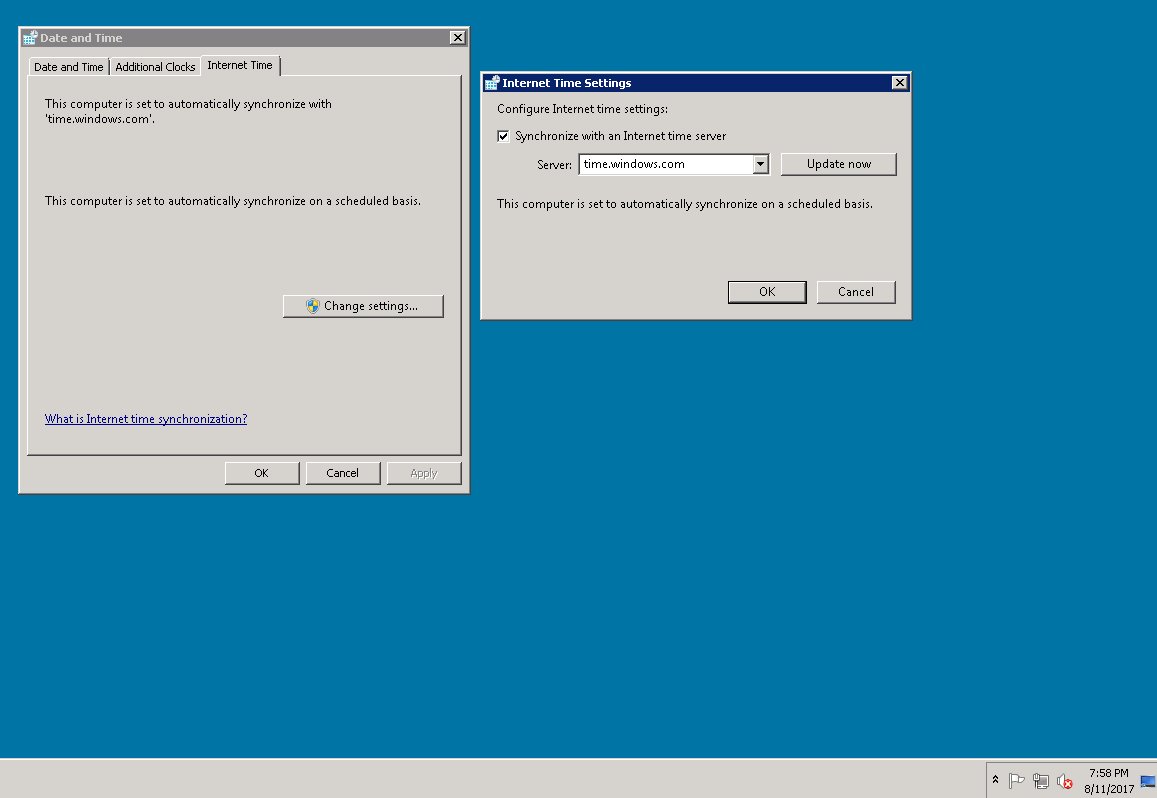Click the Date and Time title bar icon
Image resolution: width=1157 pixels, height=798 pixels.
[30, 38]
